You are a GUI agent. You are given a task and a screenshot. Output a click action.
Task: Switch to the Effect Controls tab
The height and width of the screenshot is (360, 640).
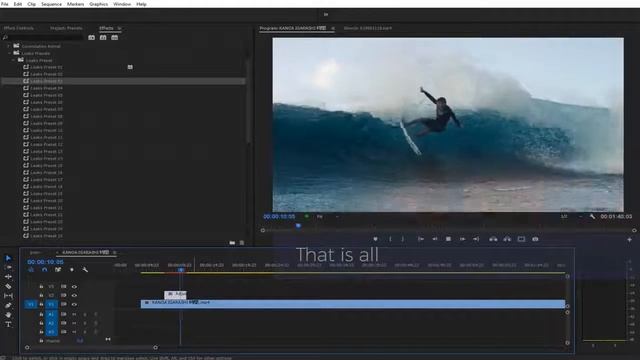tap(19, 28)
